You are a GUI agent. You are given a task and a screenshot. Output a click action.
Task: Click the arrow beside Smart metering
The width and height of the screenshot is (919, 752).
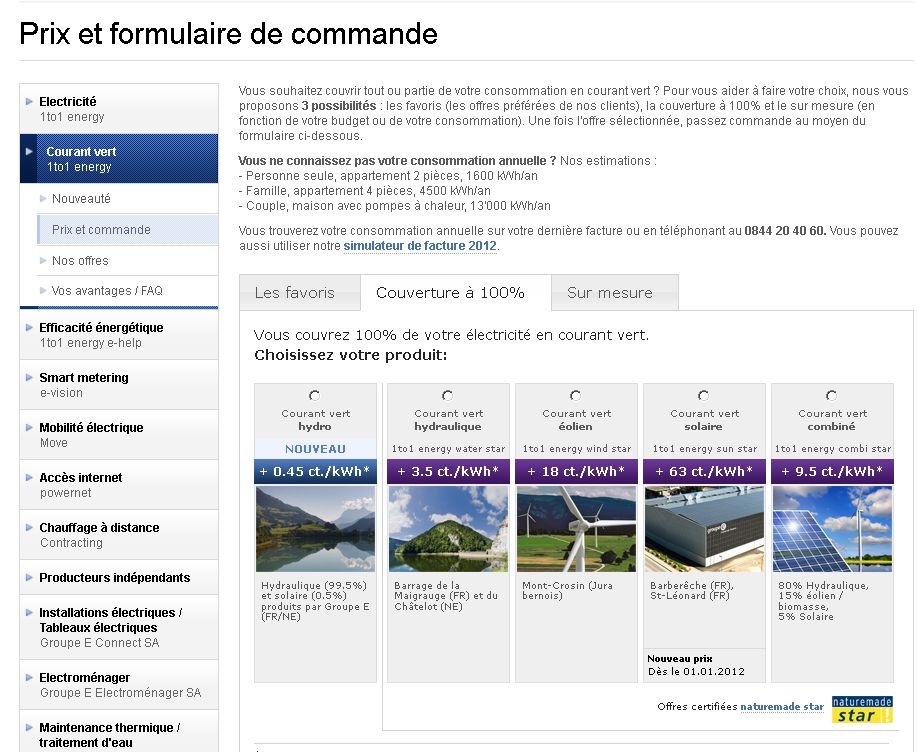[x=29, y=377]
